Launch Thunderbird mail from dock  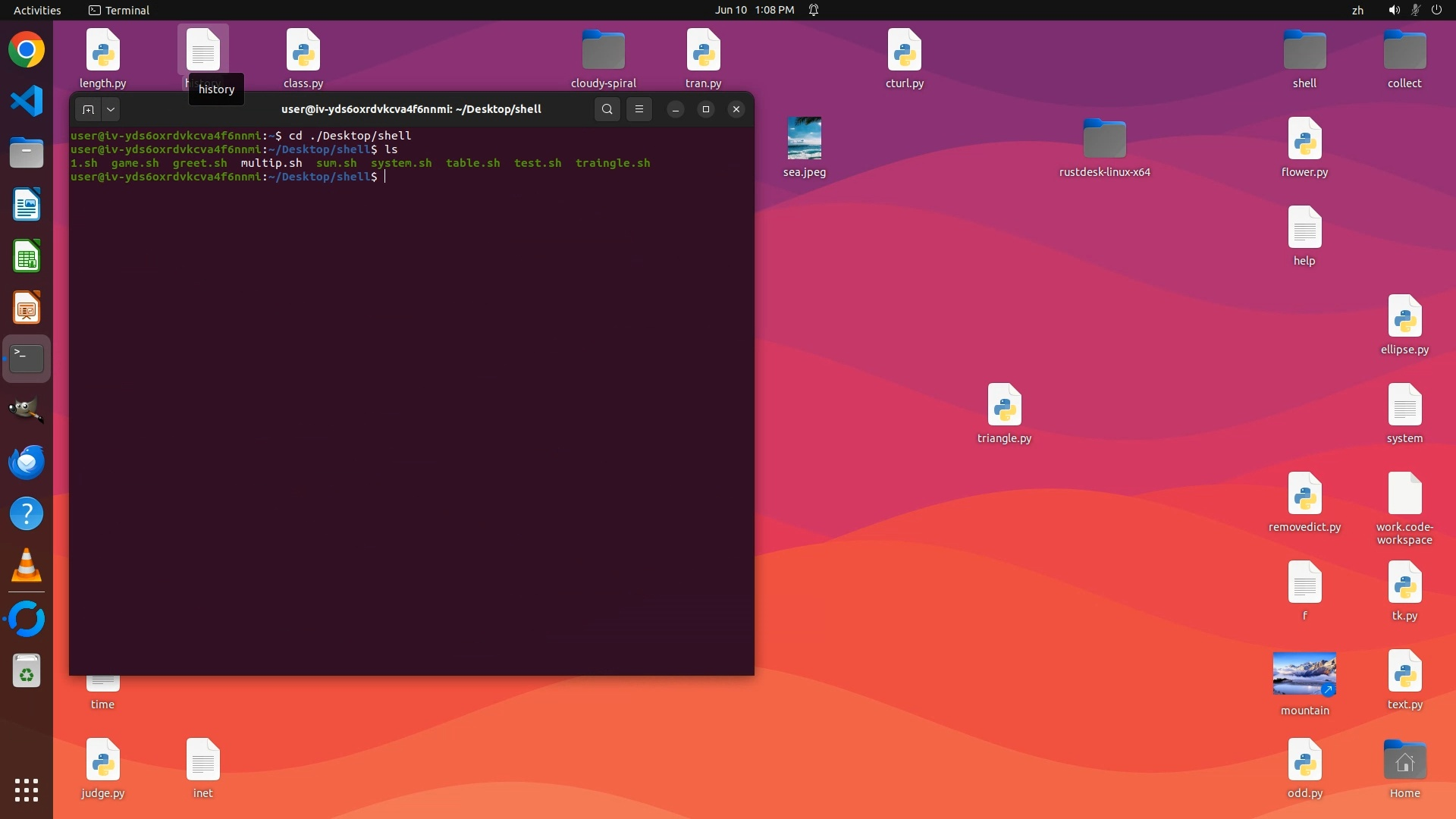click(27, 462)
